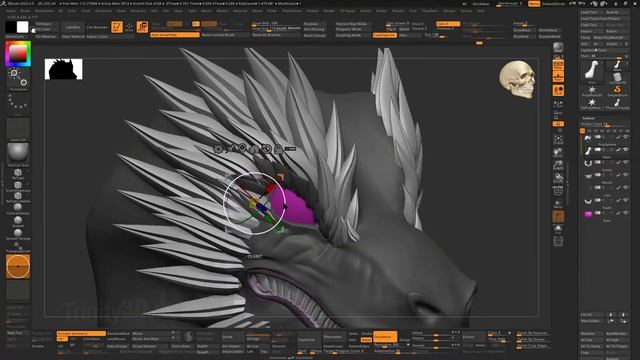Click the Draw mode icon
640x360 pixels.
129,27
